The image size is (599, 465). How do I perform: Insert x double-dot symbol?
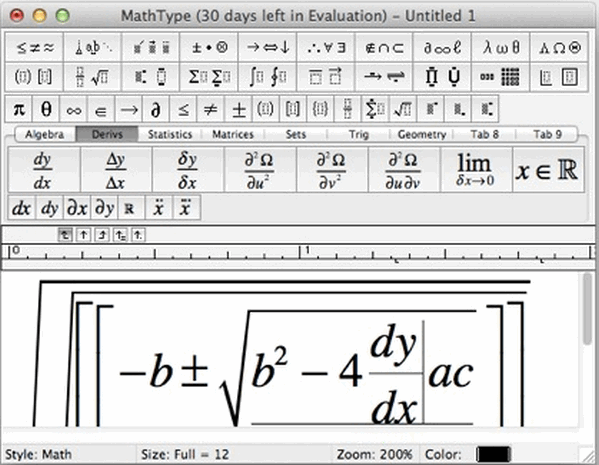point(158,208)
